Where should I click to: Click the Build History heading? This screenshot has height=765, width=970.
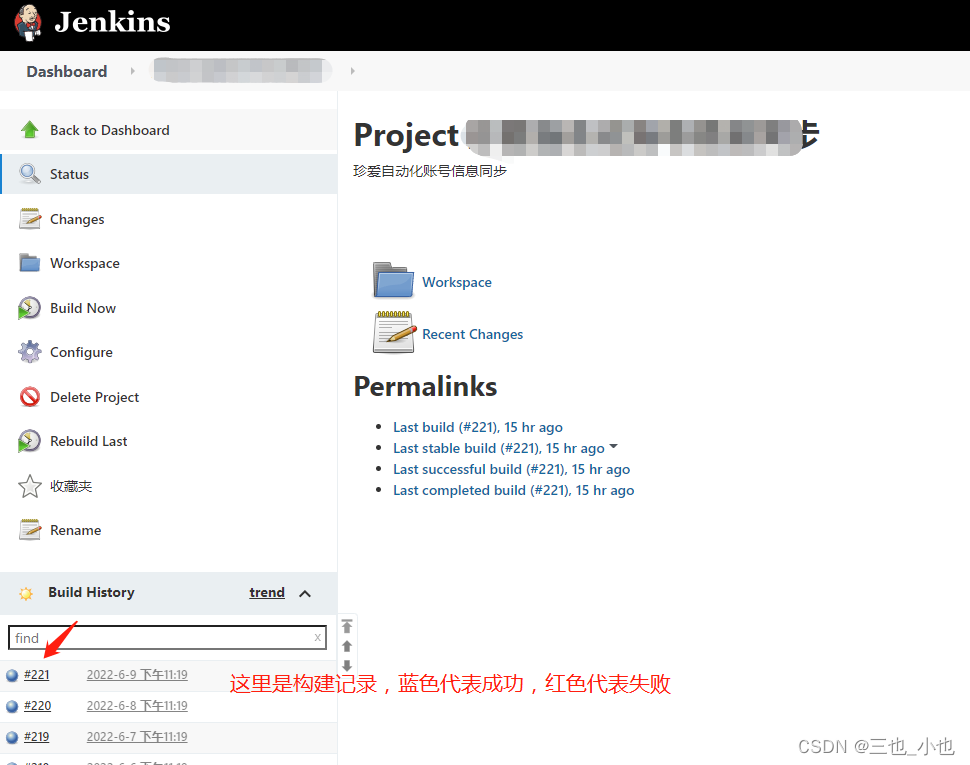click(92, 592)
